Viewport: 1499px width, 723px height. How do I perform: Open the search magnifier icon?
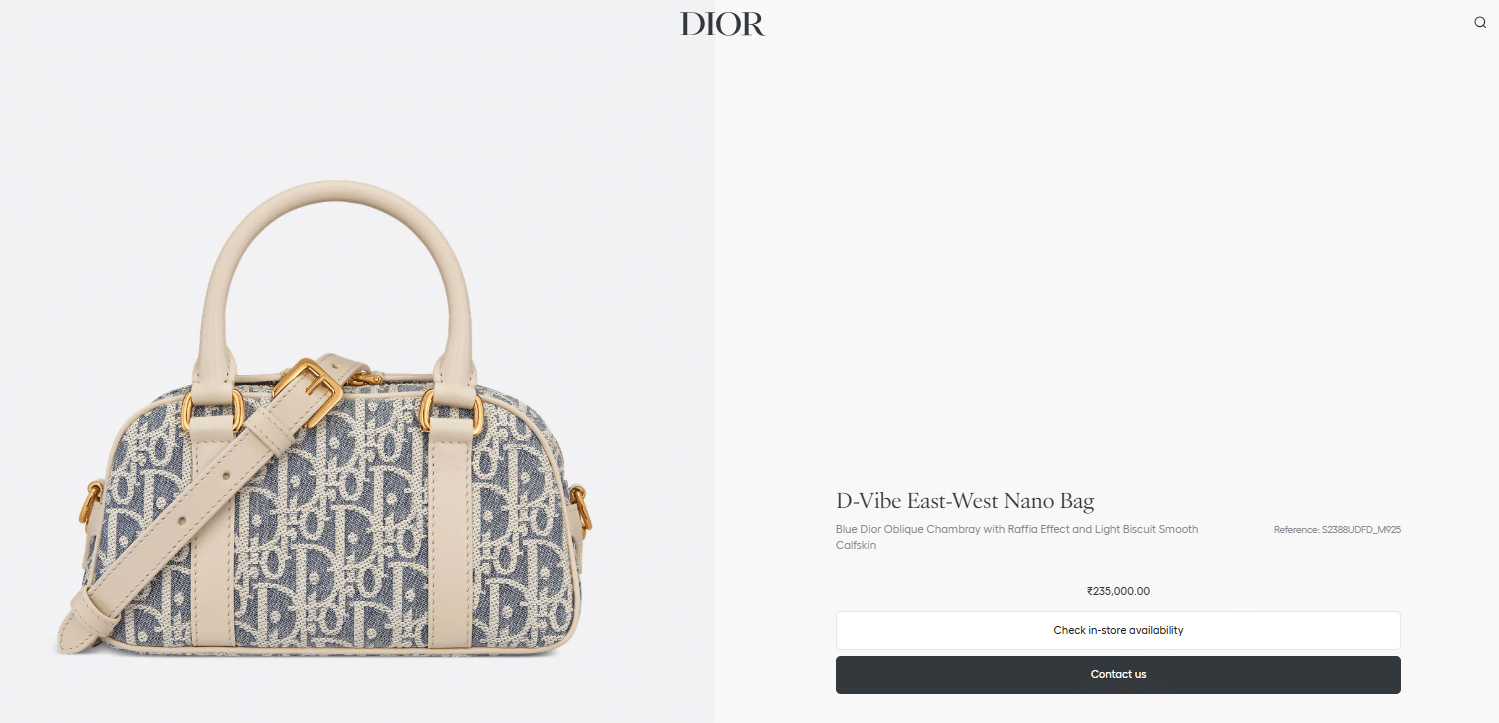(1480, 22)
